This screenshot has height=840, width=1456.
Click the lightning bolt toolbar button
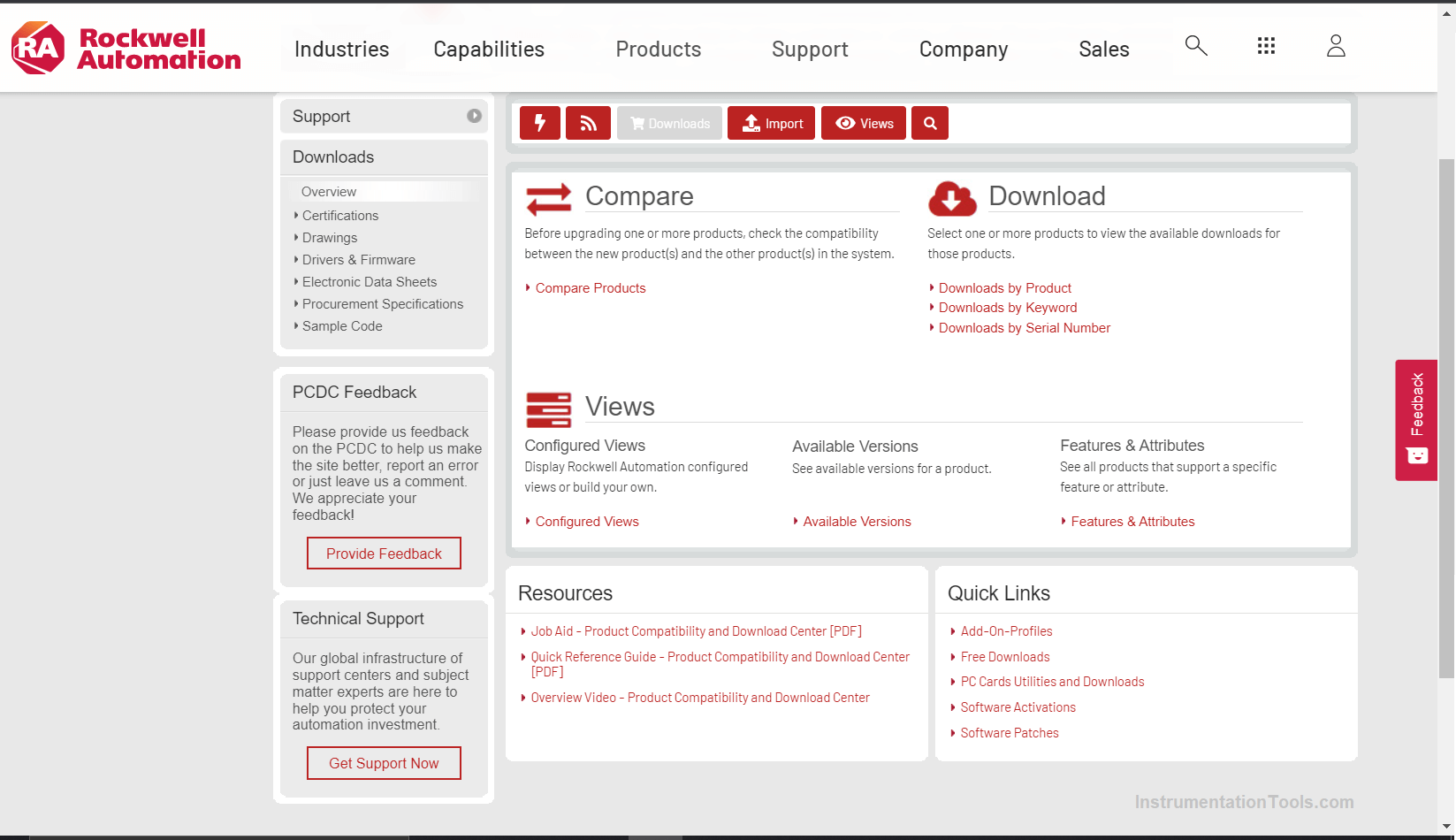pos(540,123)
